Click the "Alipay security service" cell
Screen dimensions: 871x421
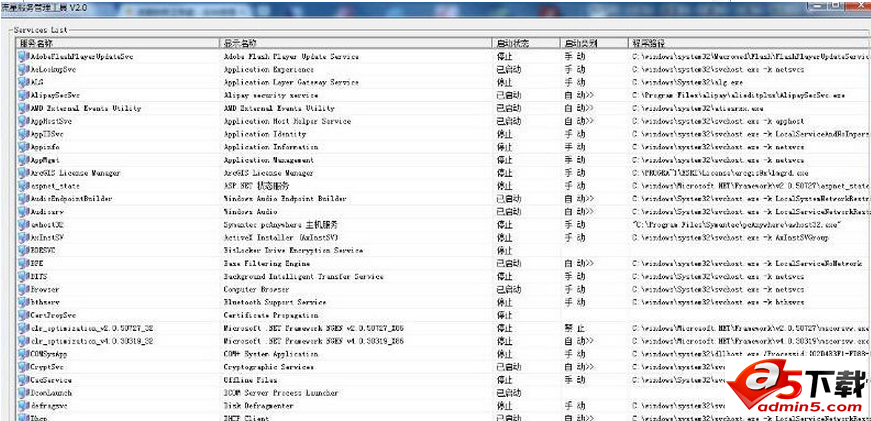(271, 96)
